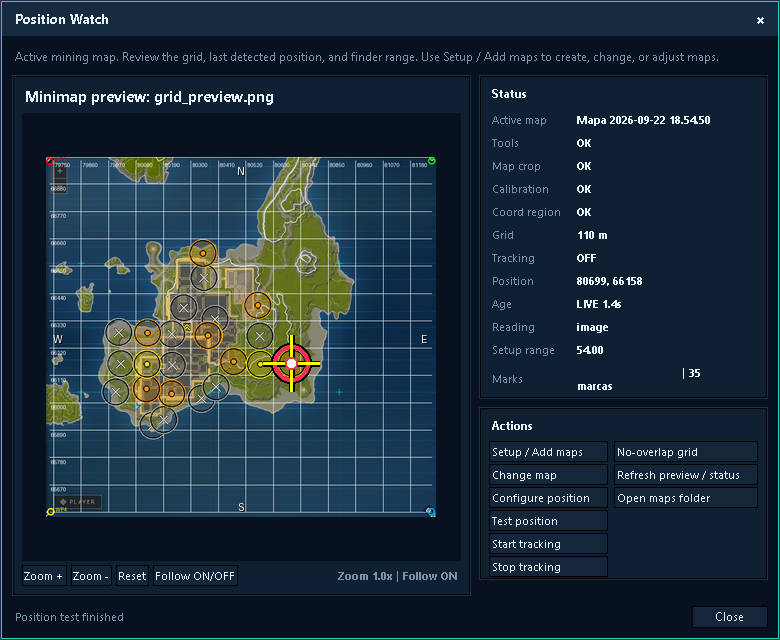Stop tracking the position
The height and width of the screenshot is (640, 780).
coord(548,566)
